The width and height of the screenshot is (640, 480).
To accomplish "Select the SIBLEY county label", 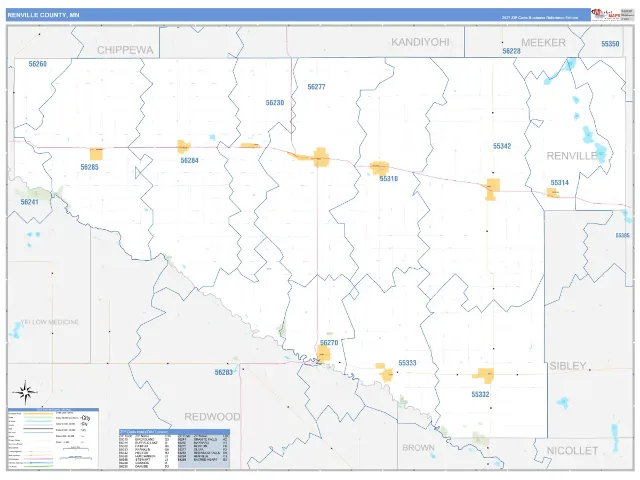I will [568, 366].
